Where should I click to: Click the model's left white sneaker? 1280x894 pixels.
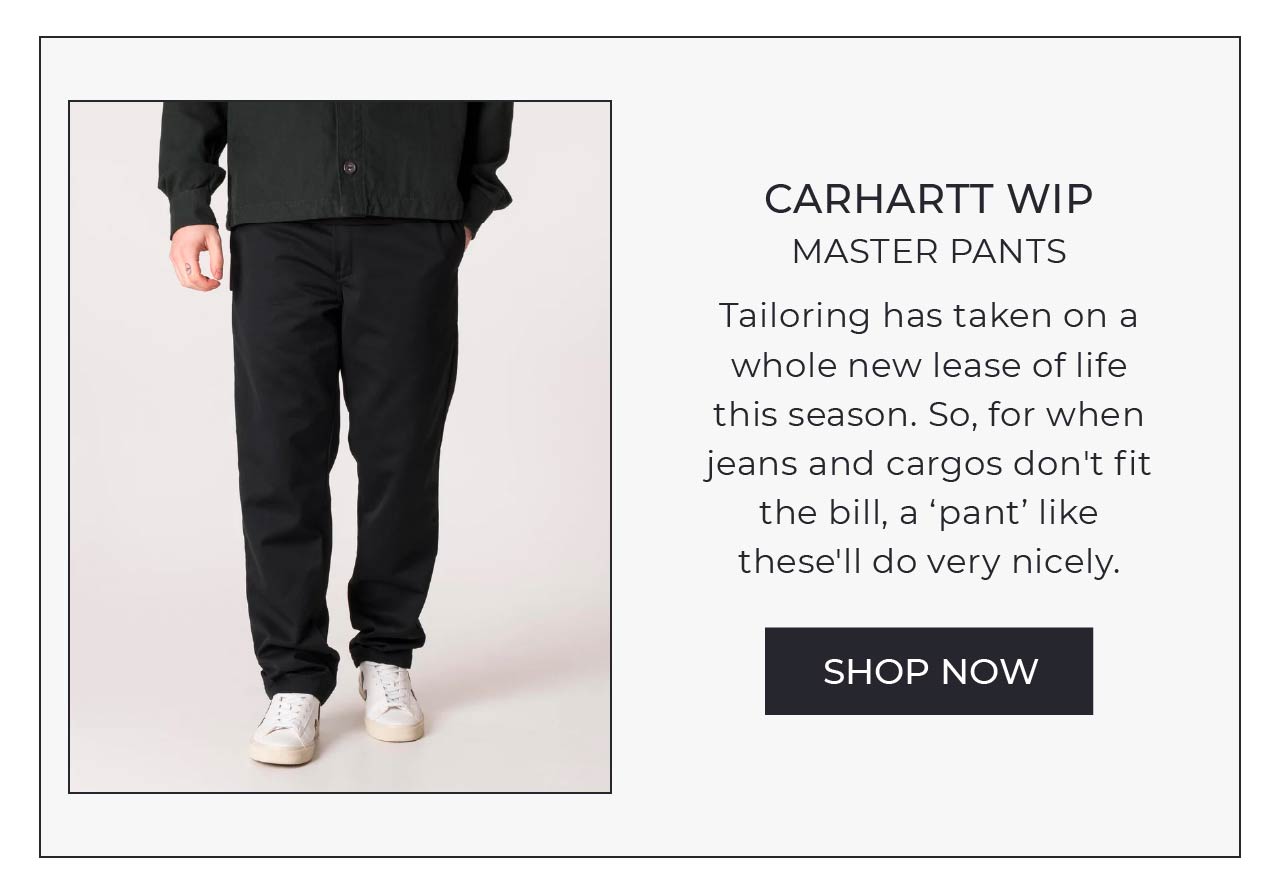tap(391, 700)
